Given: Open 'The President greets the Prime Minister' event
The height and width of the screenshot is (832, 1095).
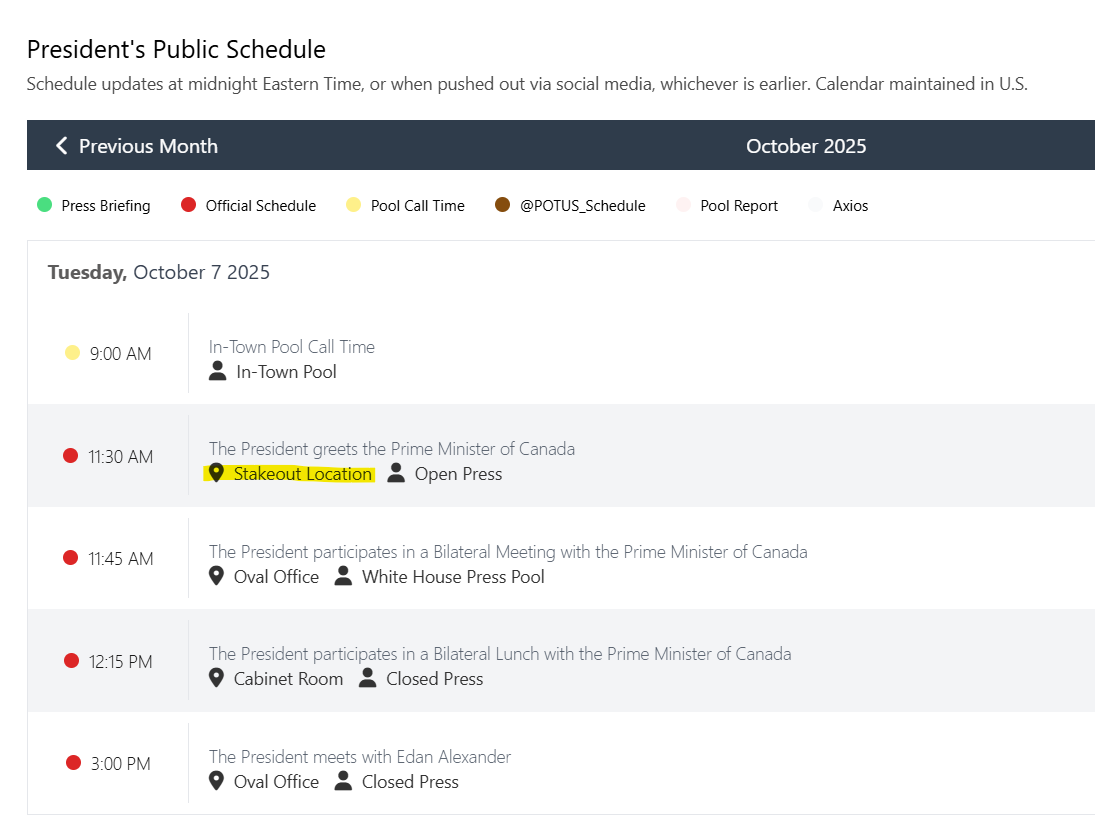Looking at the screenshot, I should point(391,449).
